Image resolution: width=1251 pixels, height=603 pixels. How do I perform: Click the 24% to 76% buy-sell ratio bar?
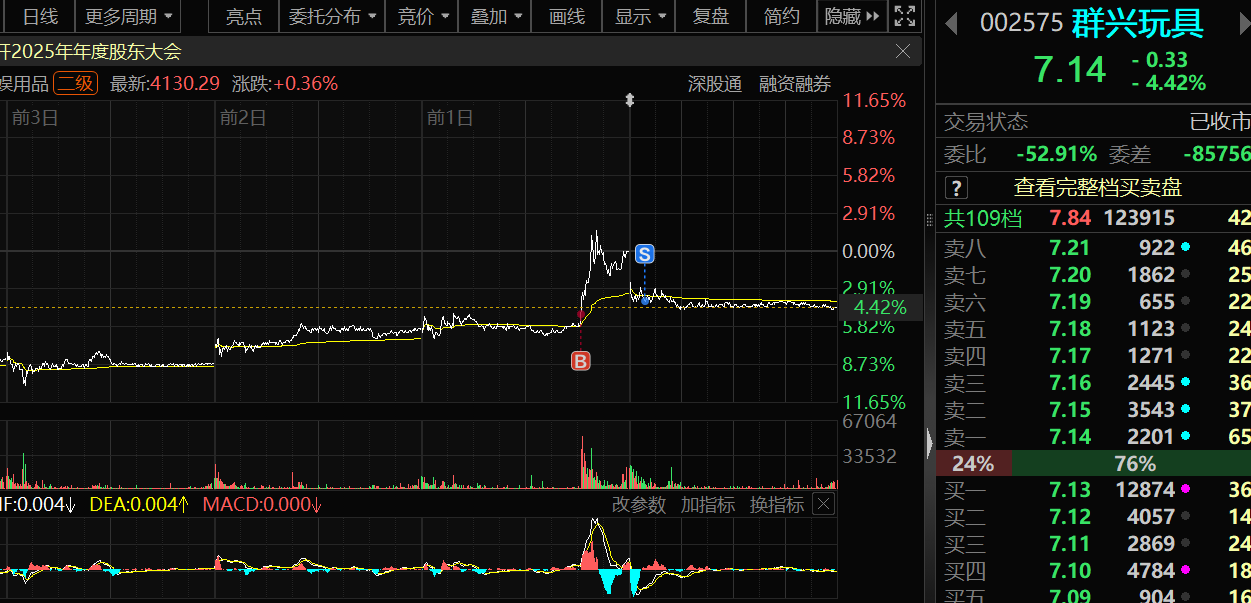pos(1093,464)
